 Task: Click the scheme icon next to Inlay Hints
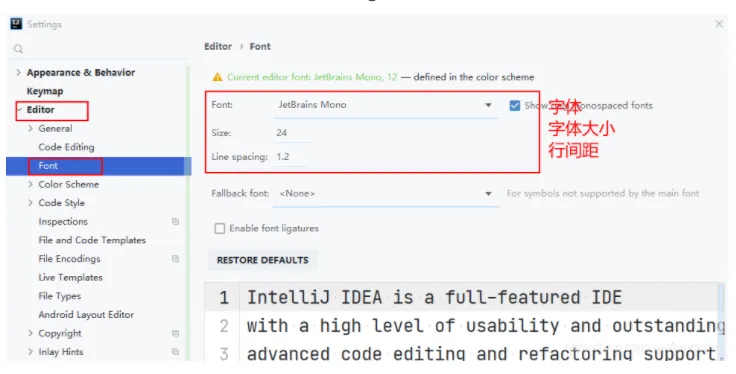(176, 351)
